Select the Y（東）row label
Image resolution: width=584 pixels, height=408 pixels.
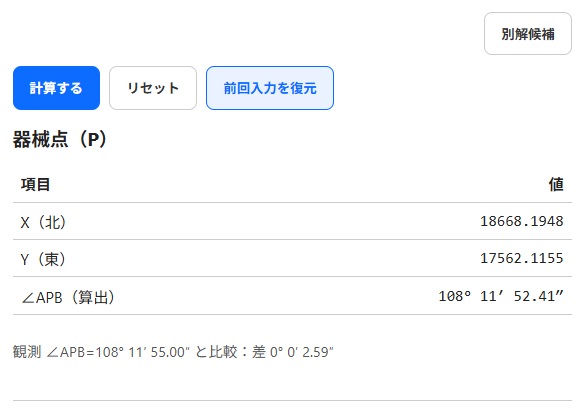point(44,259)
